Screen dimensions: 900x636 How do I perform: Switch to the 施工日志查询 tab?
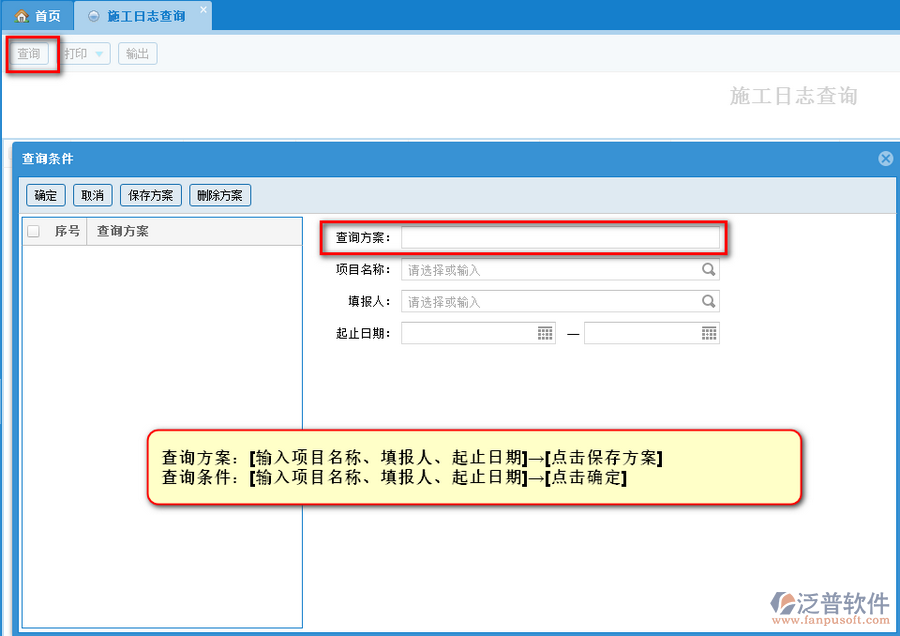pyautogui.click(x=143, y=16)
